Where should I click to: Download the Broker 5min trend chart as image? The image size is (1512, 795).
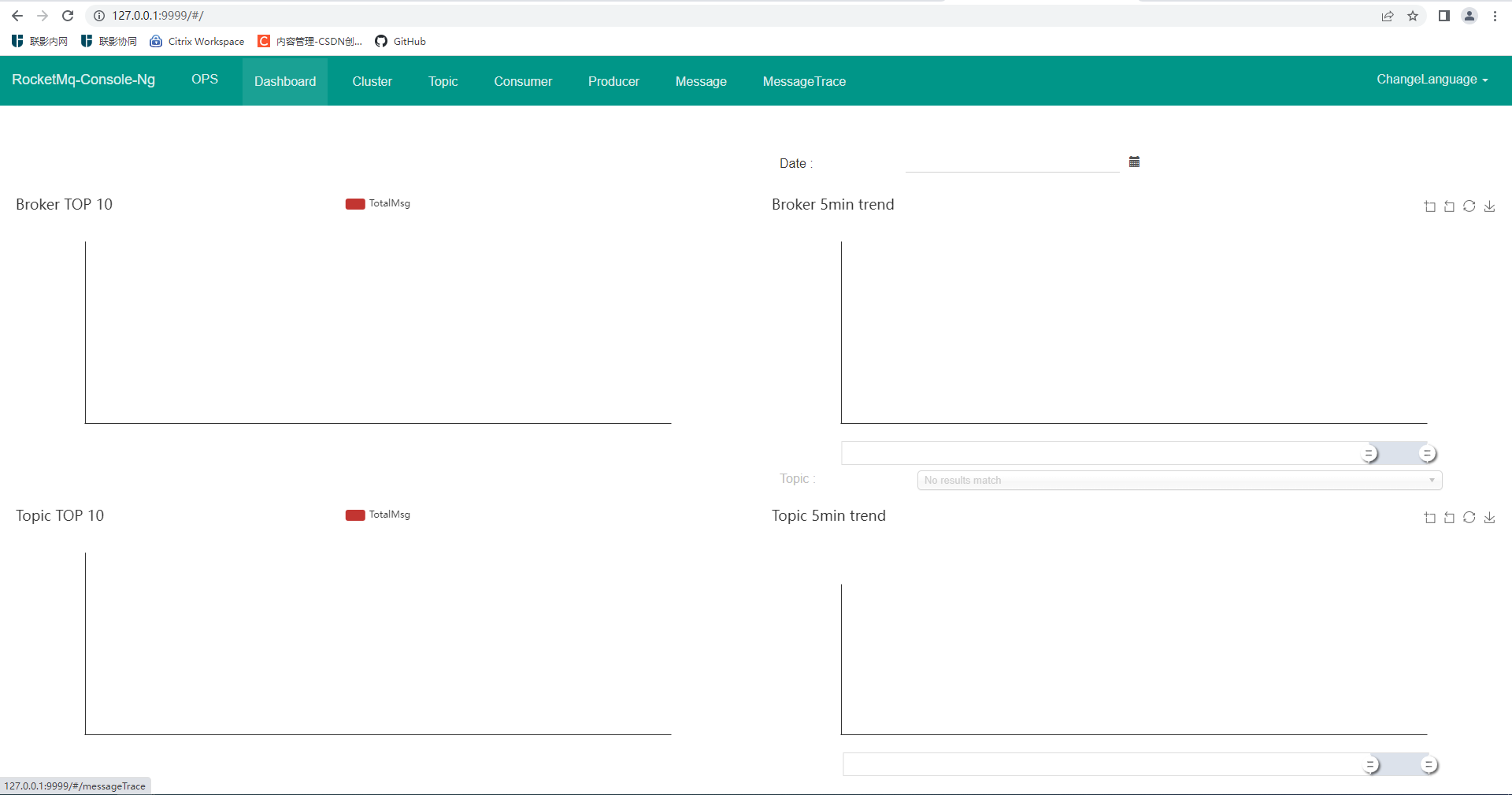pos(1489,206)
